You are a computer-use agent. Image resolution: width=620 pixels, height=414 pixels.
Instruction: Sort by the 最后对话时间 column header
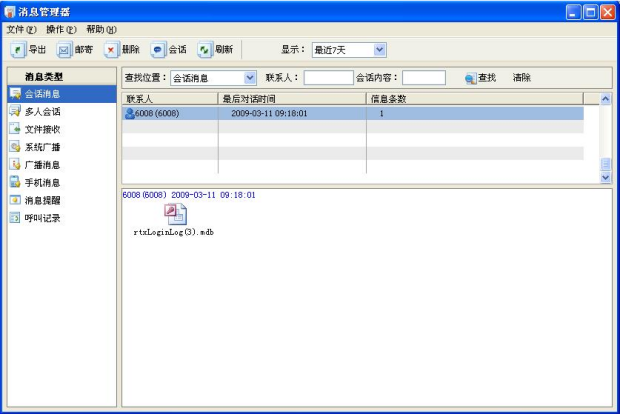(x=292, y=99)
